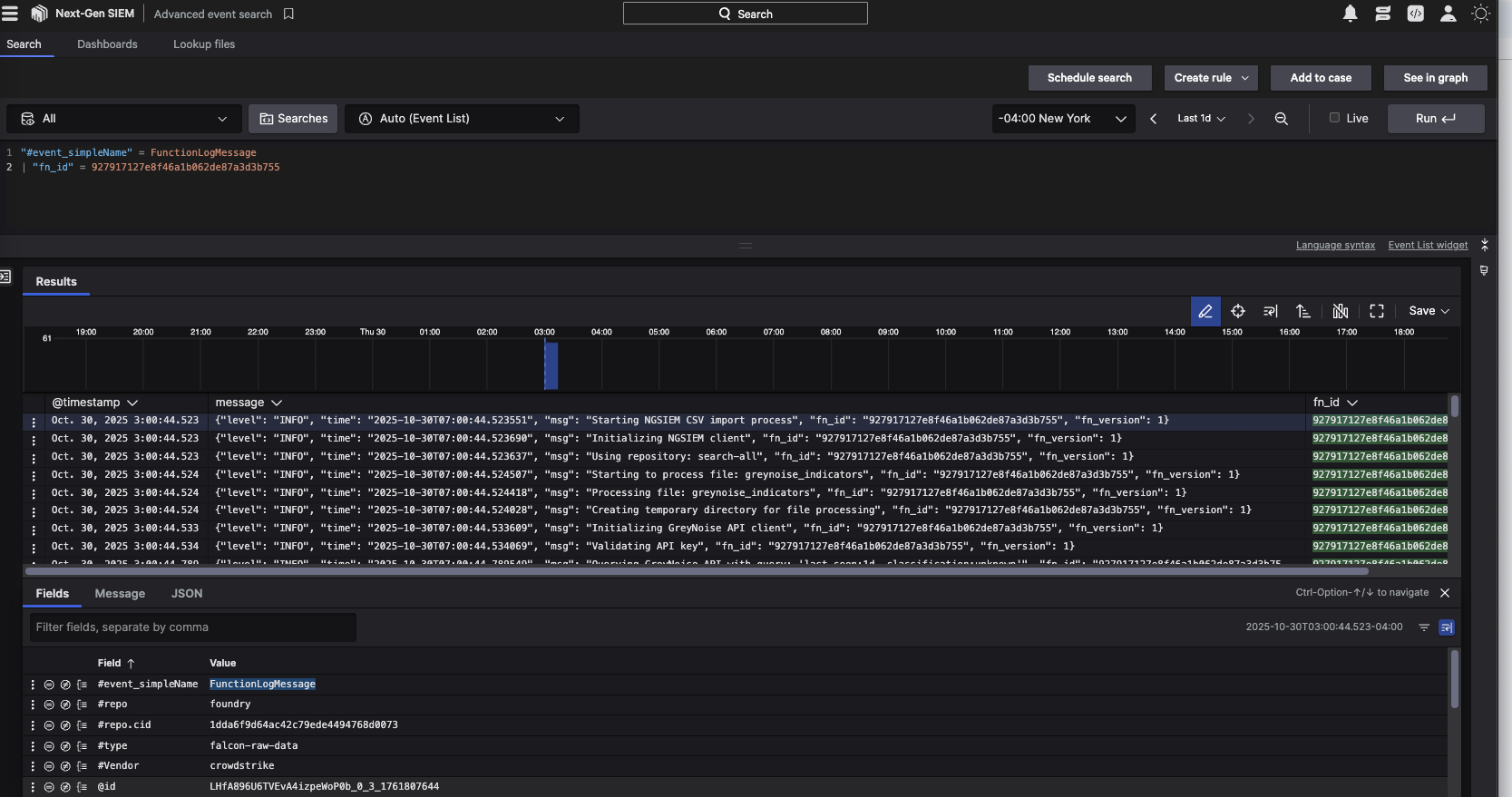The height and width of the screenshot is (797, 1512).
Task: Open the user profile icon menu
Action: click(1448, 14)
